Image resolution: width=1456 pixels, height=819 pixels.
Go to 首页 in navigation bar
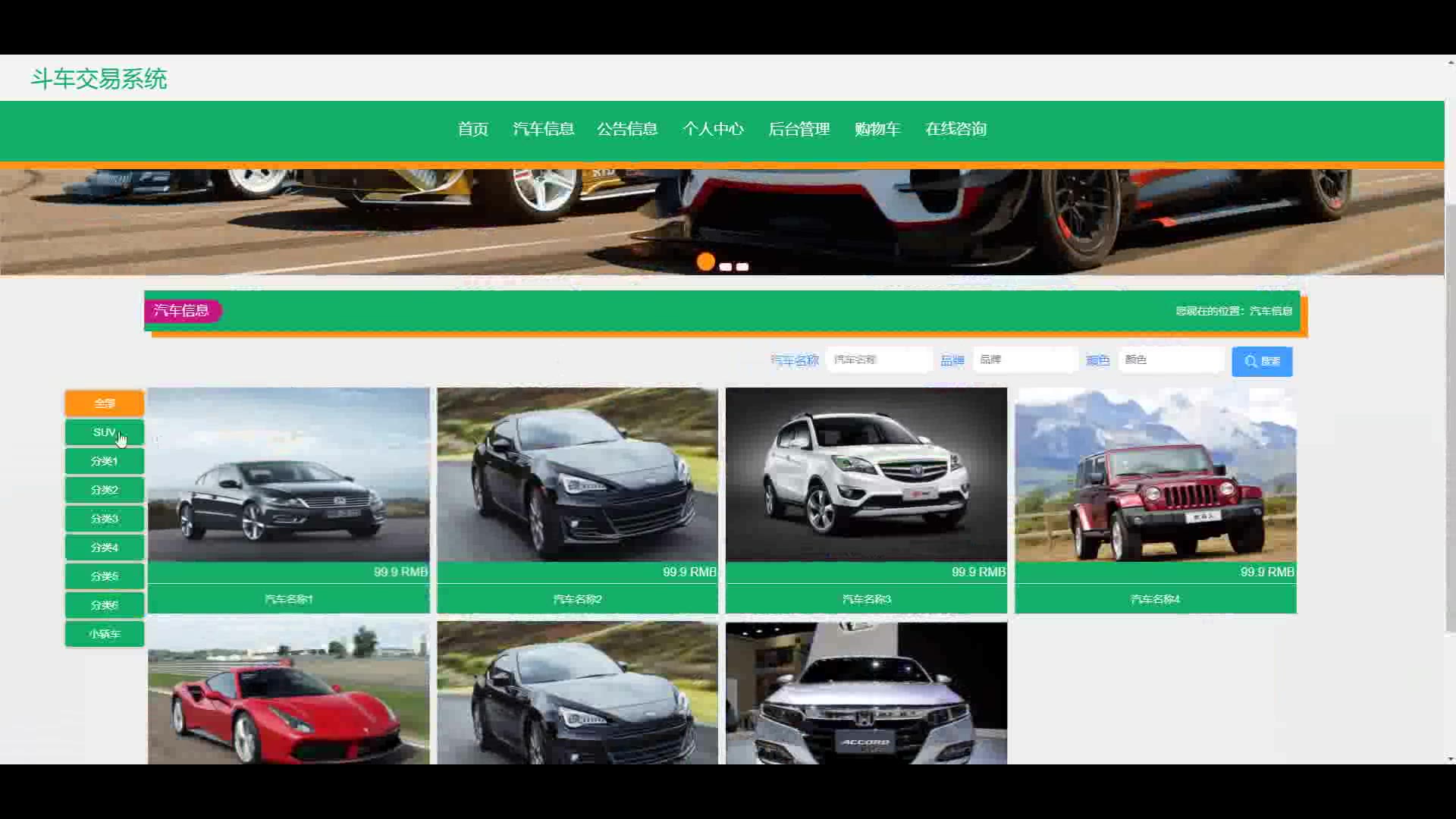coord(472,130)
